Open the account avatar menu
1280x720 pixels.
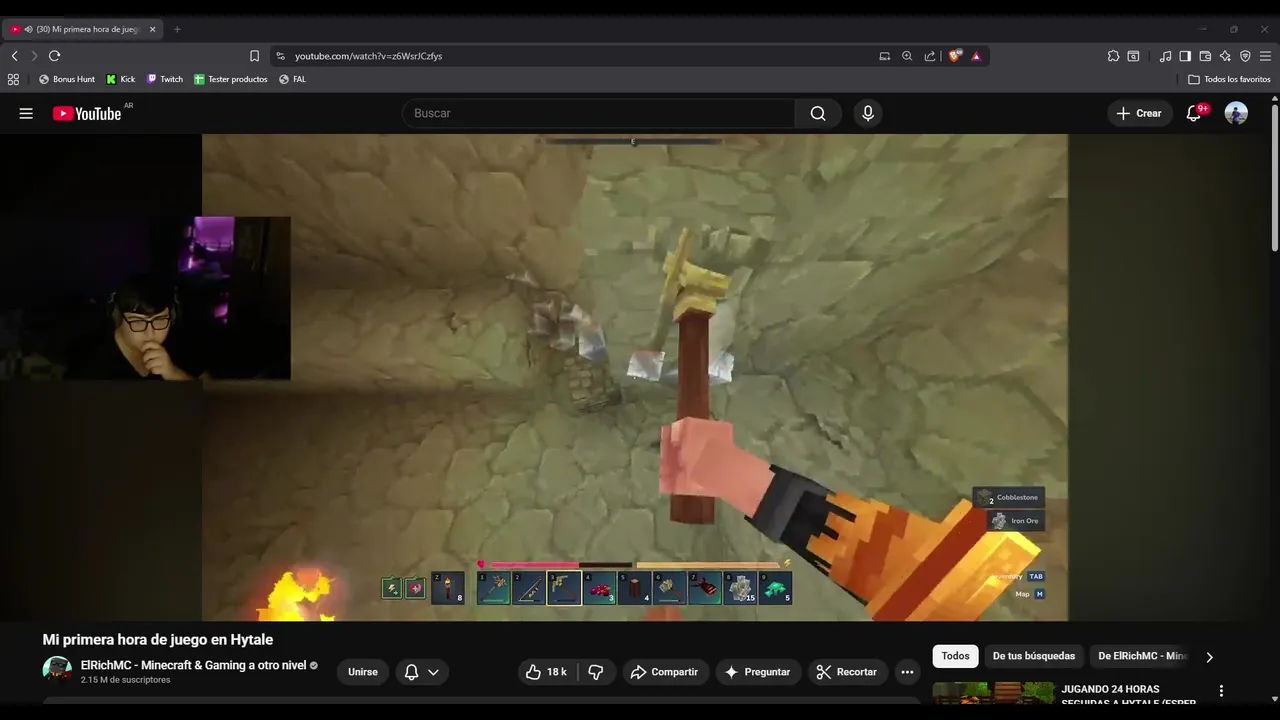pyautogui.click(x=1236, y=113)
